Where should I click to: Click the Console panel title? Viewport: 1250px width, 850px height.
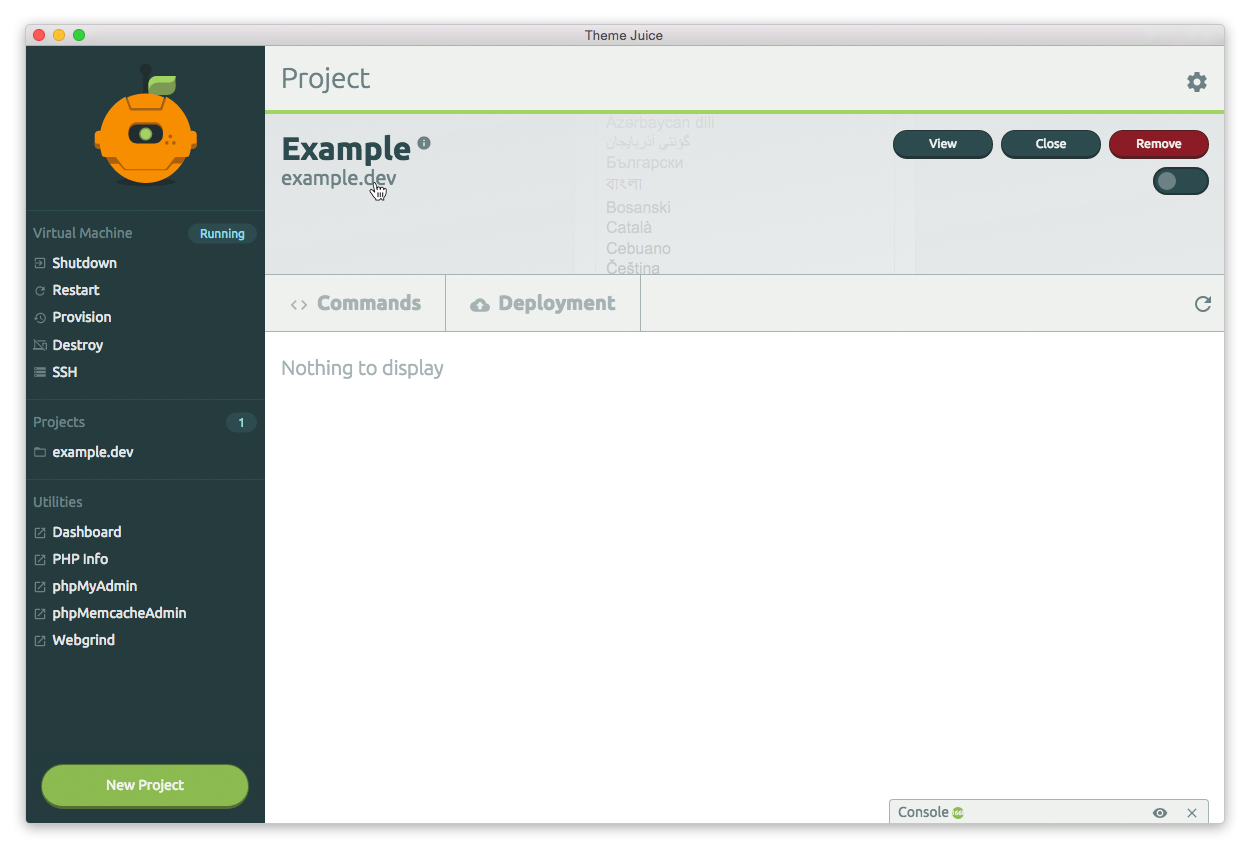click(x=923, y=812)
